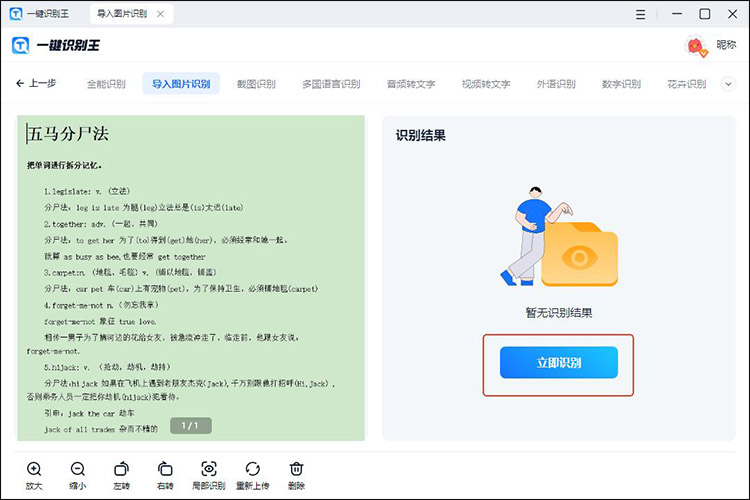Screen dimensions: 750x500
Task: Click the 立即识别 button
Action: (559, 363)
